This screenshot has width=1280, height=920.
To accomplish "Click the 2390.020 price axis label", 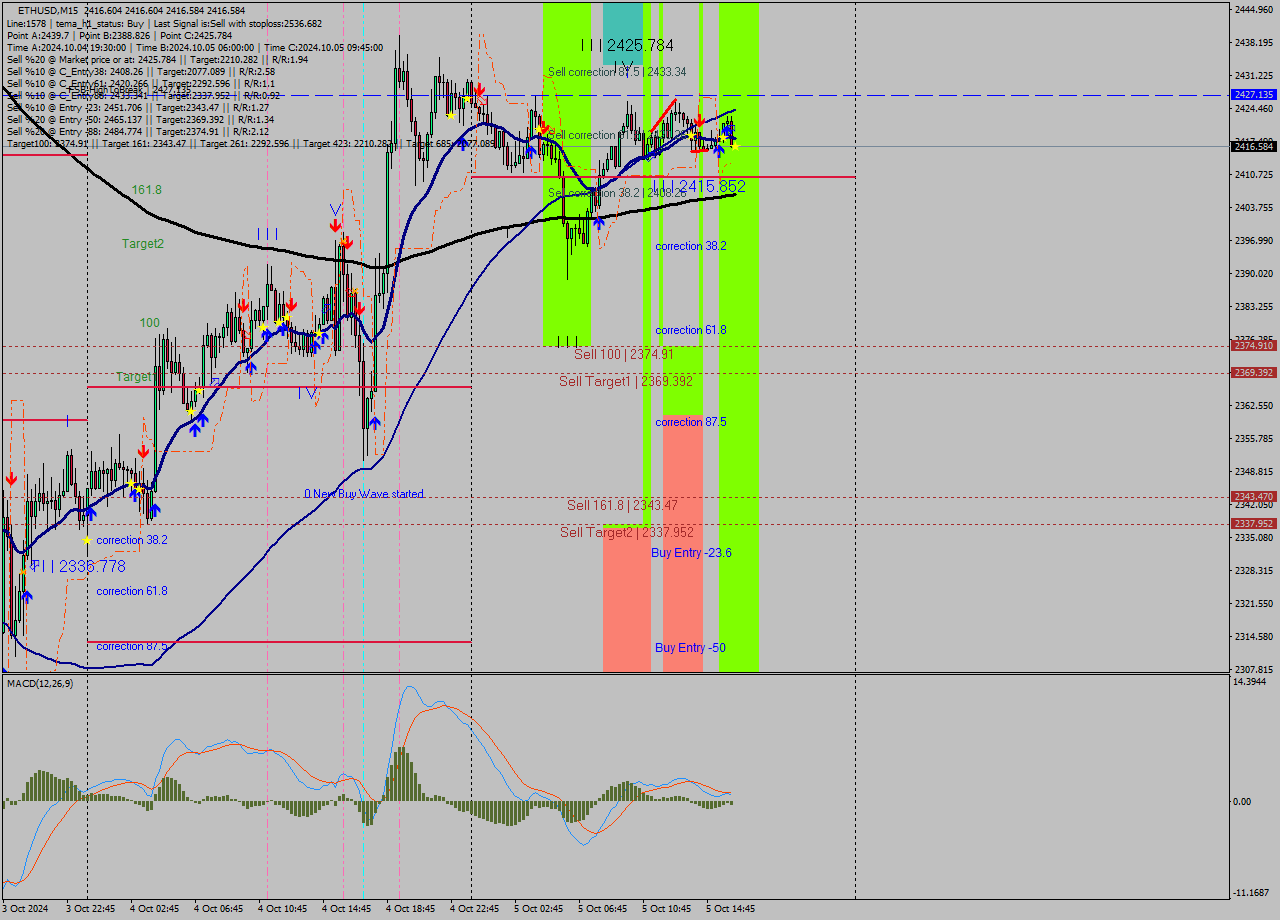I will pos(1254,273).
